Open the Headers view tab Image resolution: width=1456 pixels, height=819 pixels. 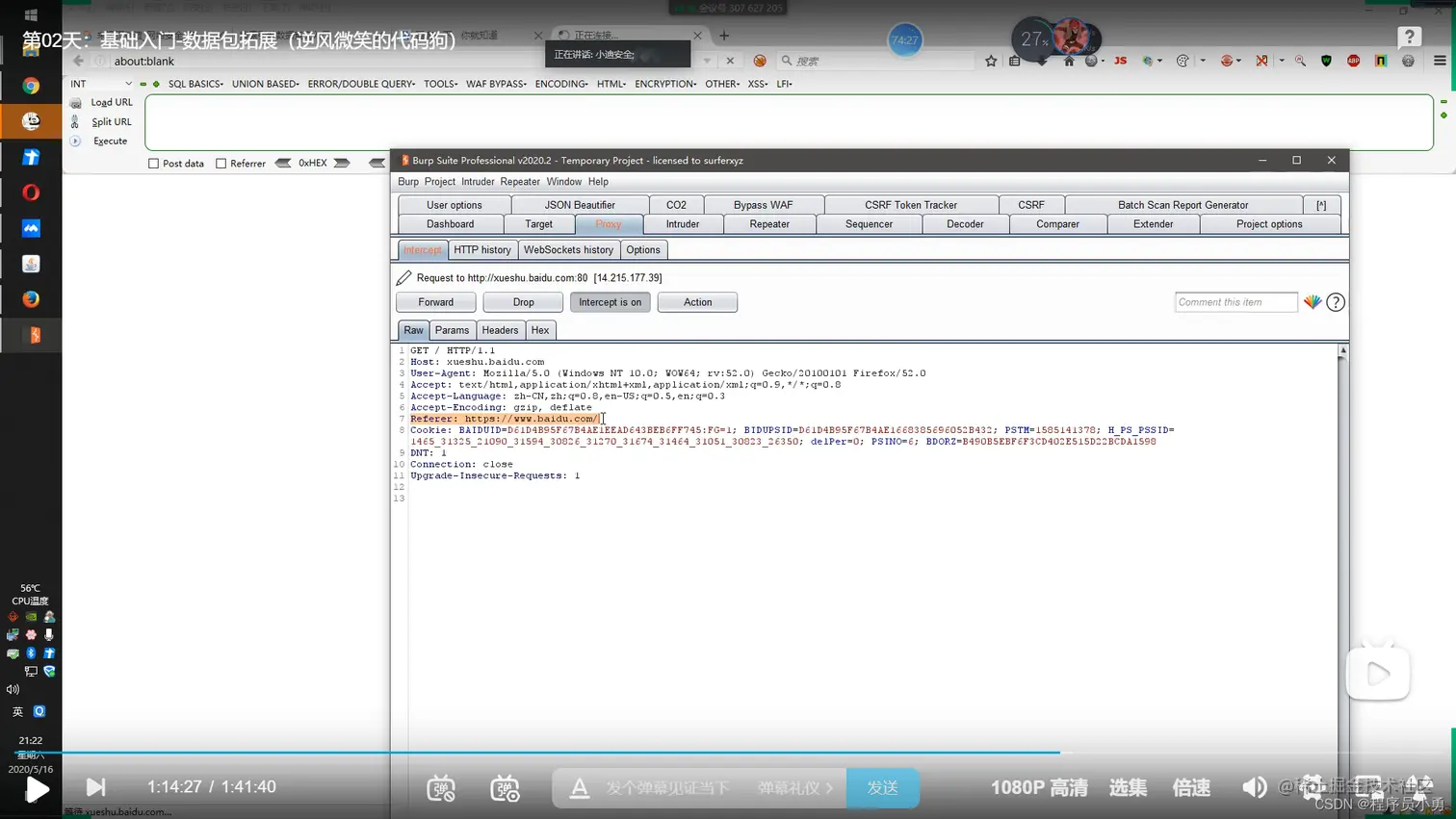tap(500, 330)
